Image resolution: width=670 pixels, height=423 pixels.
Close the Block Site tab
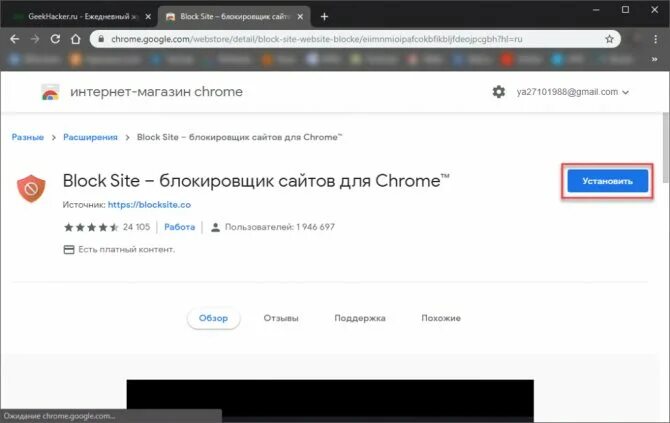pos(300,17)
